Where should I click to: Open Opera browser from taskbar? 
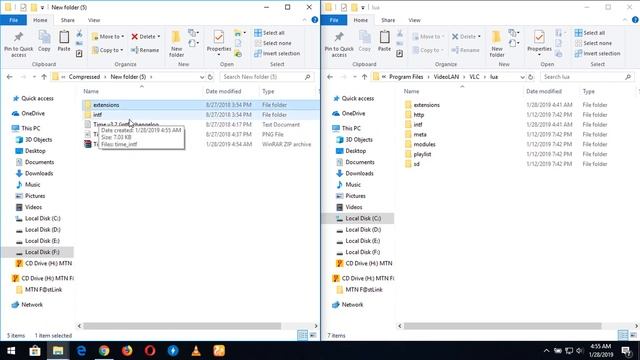150,351
